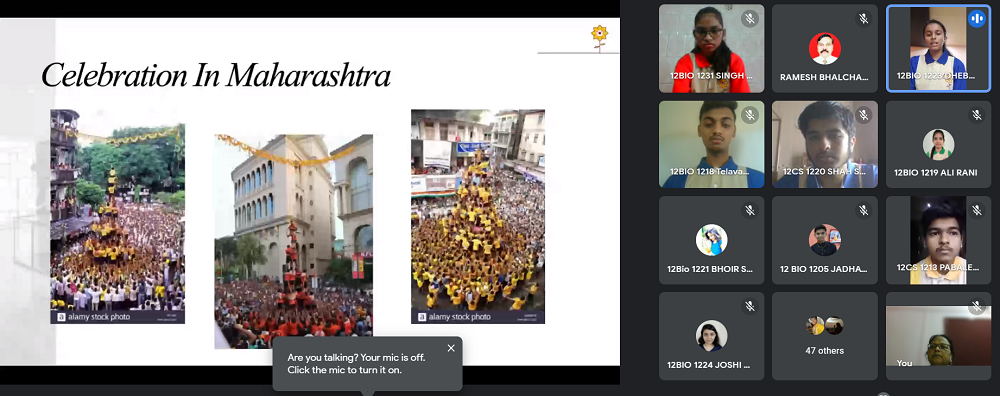1000x396 pixels.
Task: Click muted mic icon on PABALE tile
Action: tap(976, 210)
